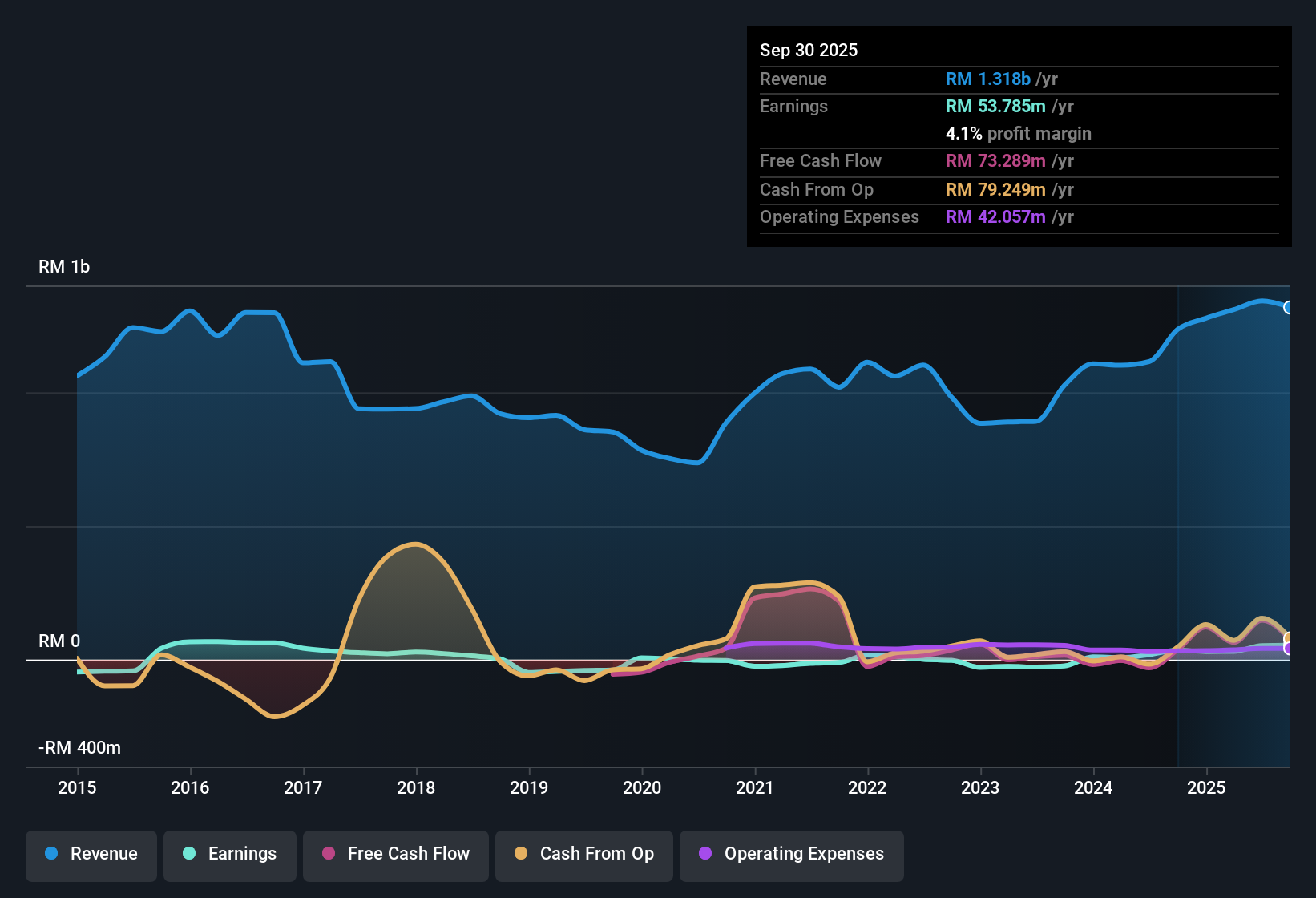Click the purple Operating Expenses color swatch
The width and height of the screenshot is (1316, 898).
click(x=704, y=854)
